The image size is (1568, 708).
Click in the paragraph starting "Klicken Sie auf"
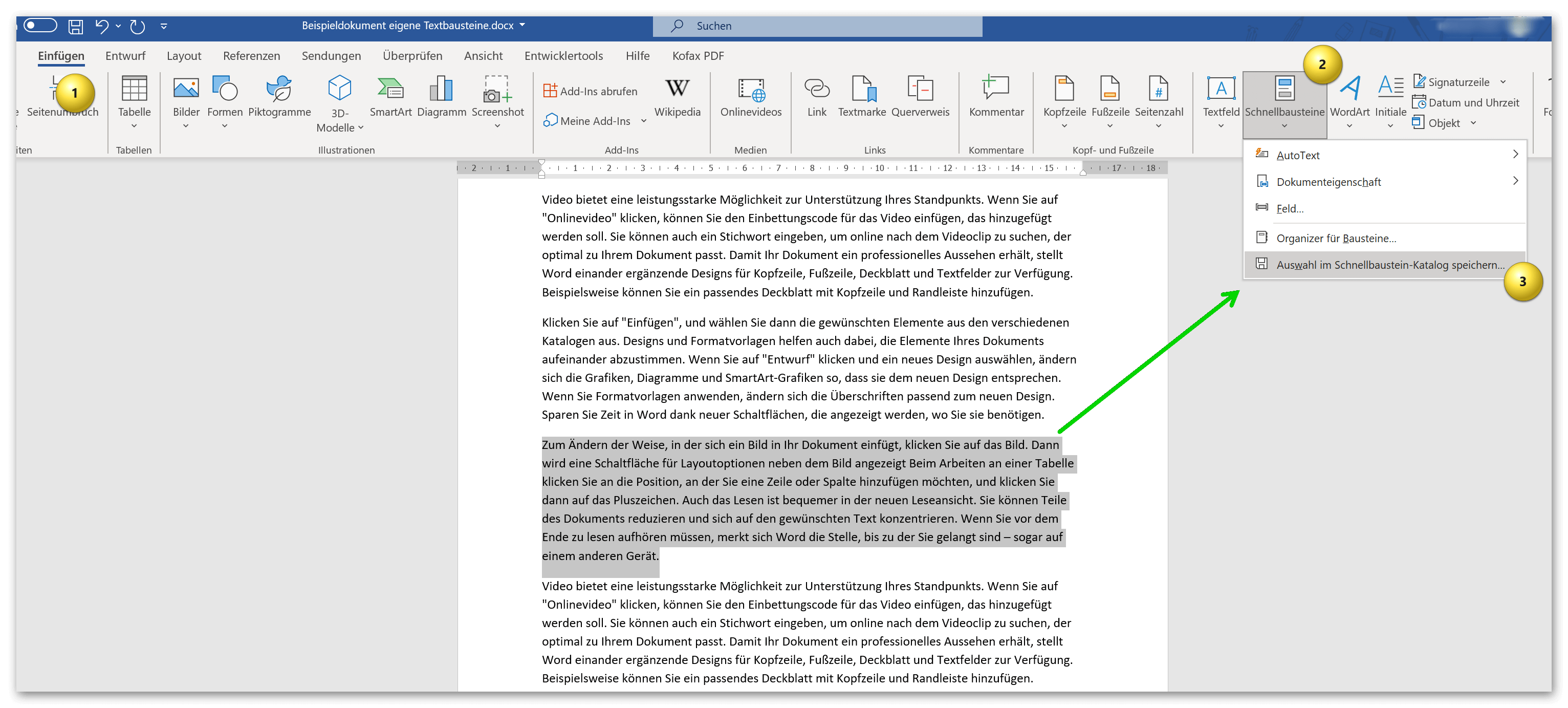click(809, 368)
